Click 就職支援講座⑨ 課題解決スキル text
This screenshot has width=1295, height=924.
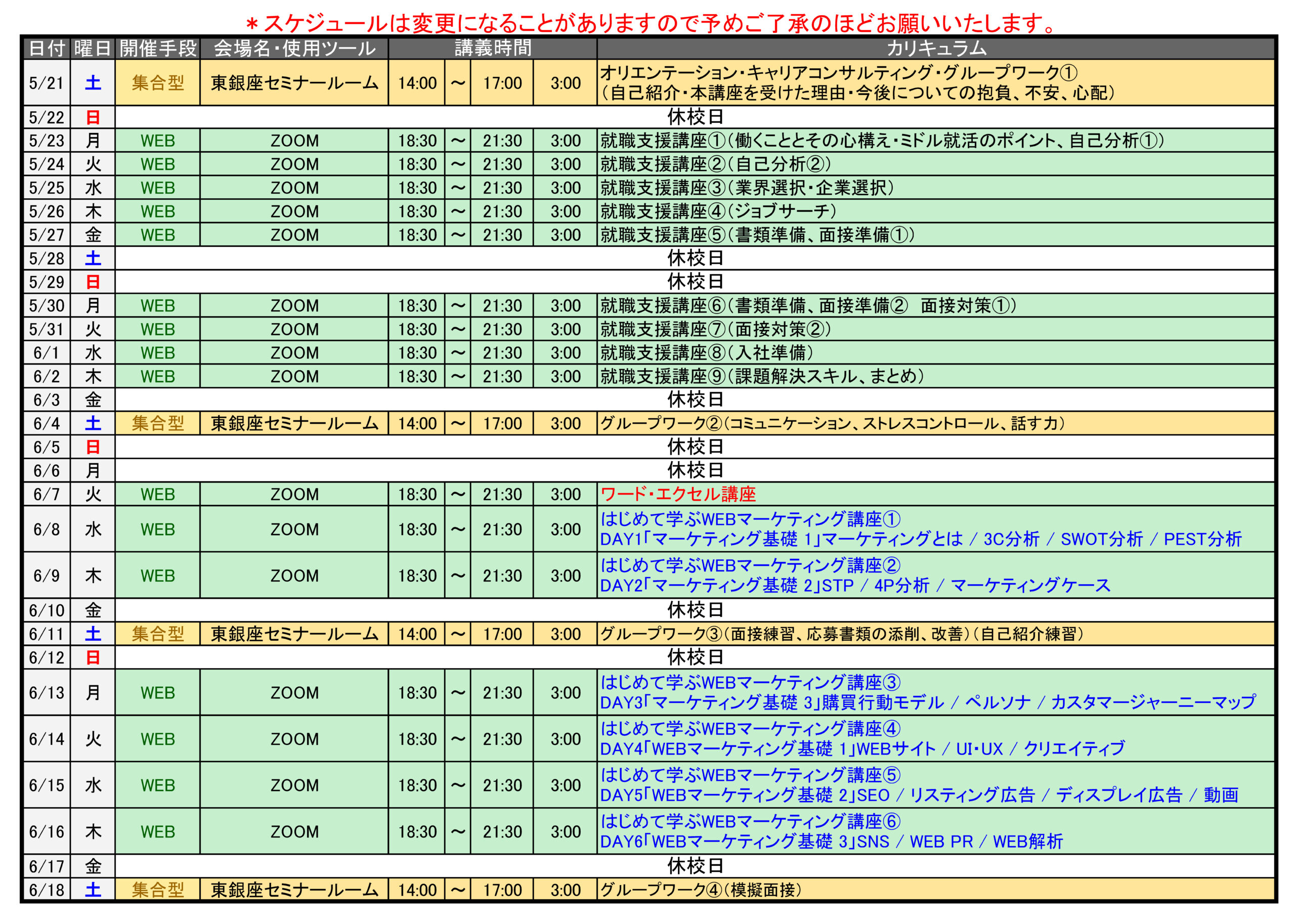762,376
